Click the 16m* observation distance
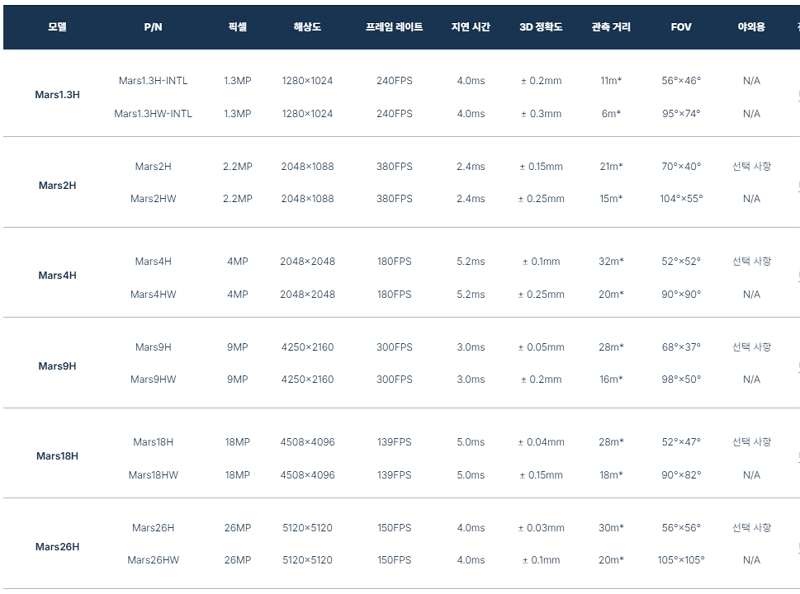The height and width of the screenshot is (594, 800). 611,379
